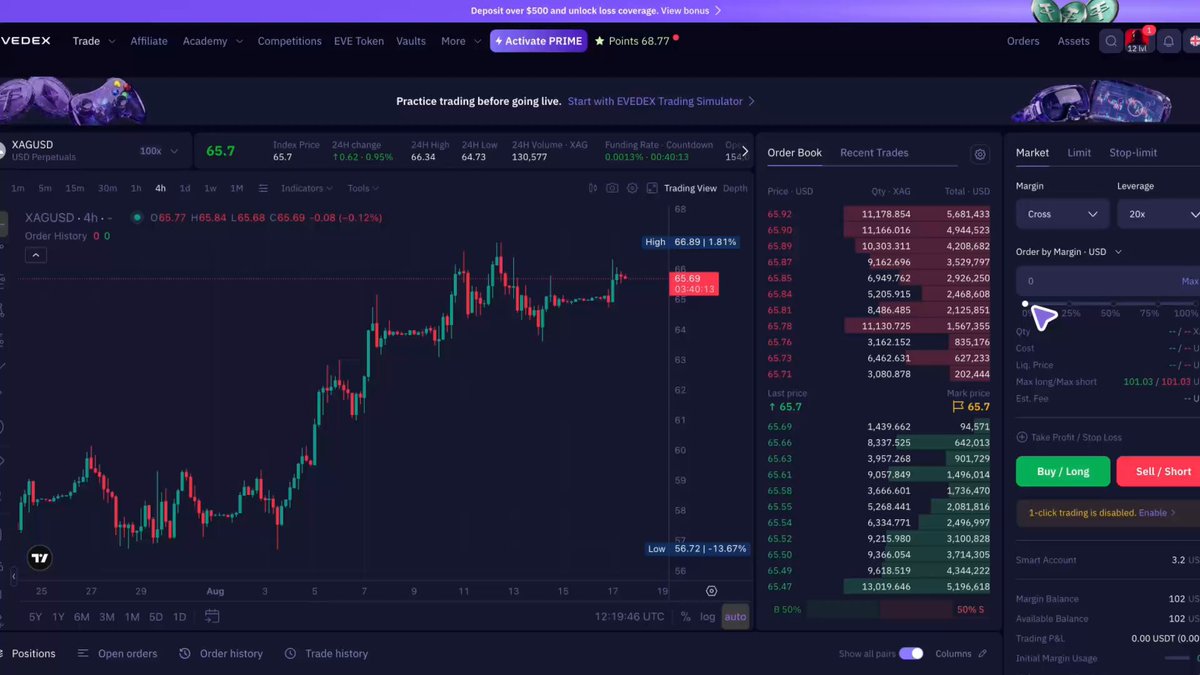The image size is (1200, 675).
Task: Click Enable for 1-click trading
Action: click(x=1157, y=512)
